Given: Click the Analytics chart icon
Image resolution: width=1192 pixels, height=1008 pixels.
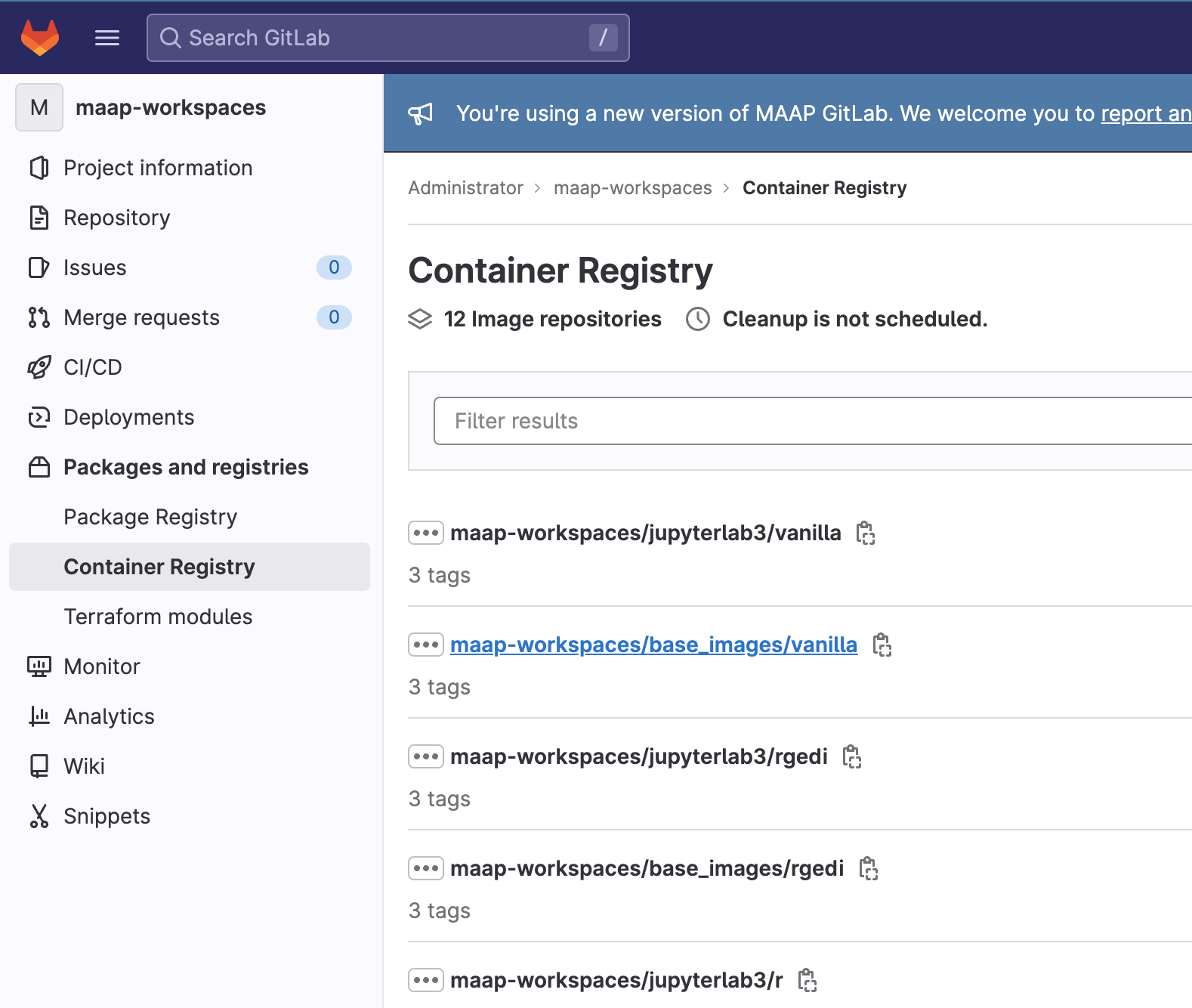Looking at the screenshot, I should pos(39,716).
